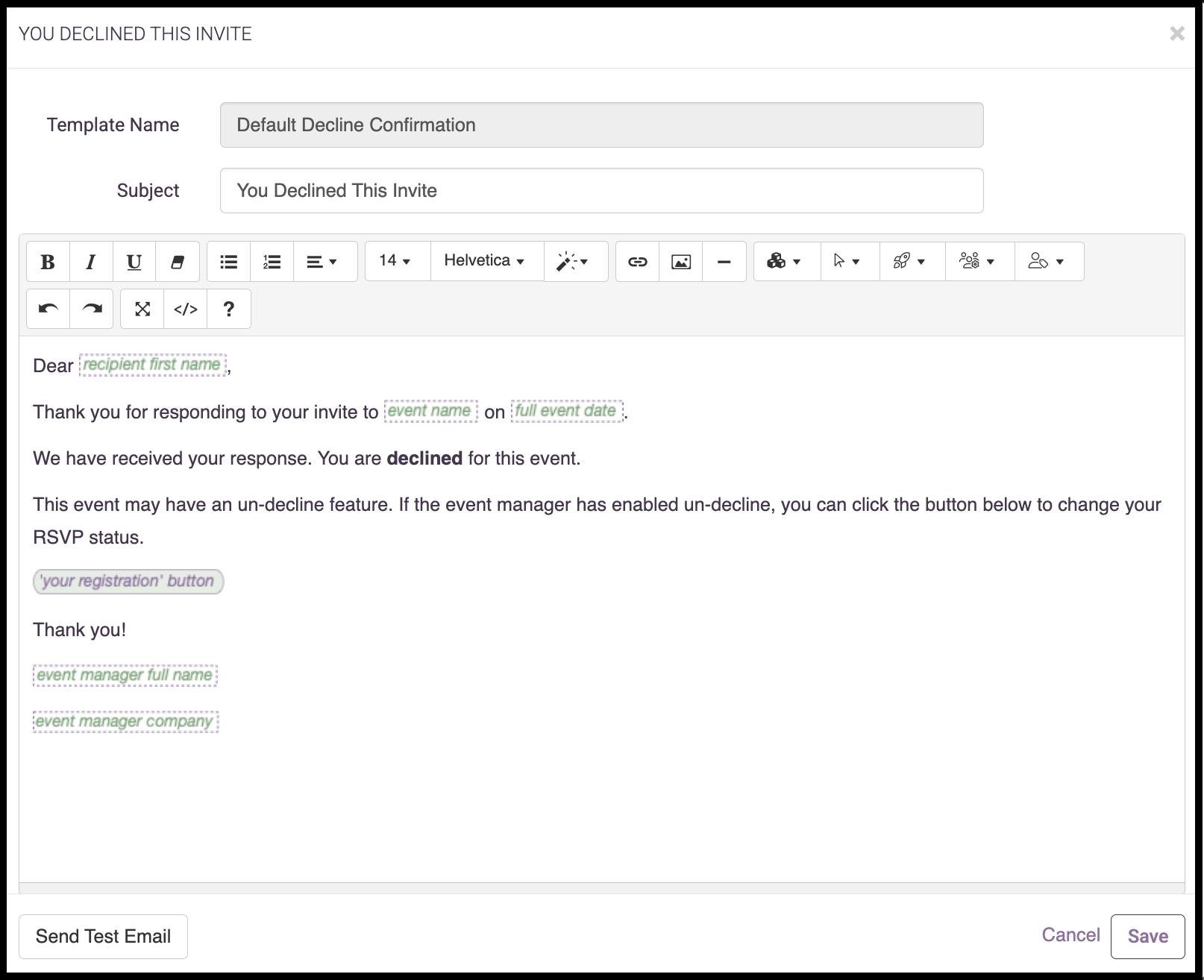Image resolution: width=1204 pixels, height=980 pixels.
Task: Click Send Test Email button
Action: click(x=103, y=936)
